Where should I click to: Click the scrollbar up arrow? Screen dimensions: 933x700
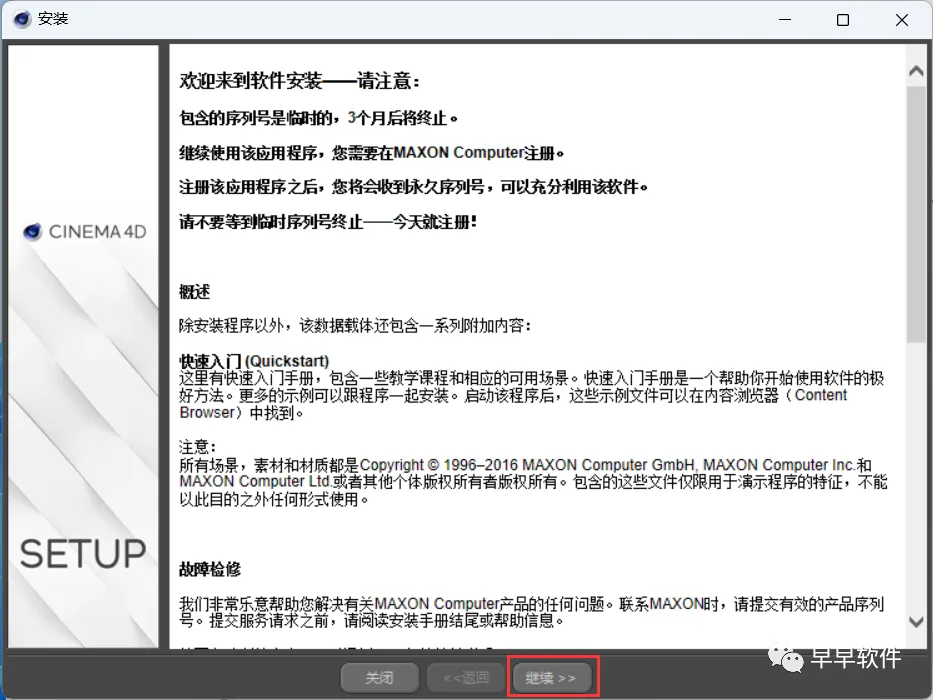tap(916, 70)
